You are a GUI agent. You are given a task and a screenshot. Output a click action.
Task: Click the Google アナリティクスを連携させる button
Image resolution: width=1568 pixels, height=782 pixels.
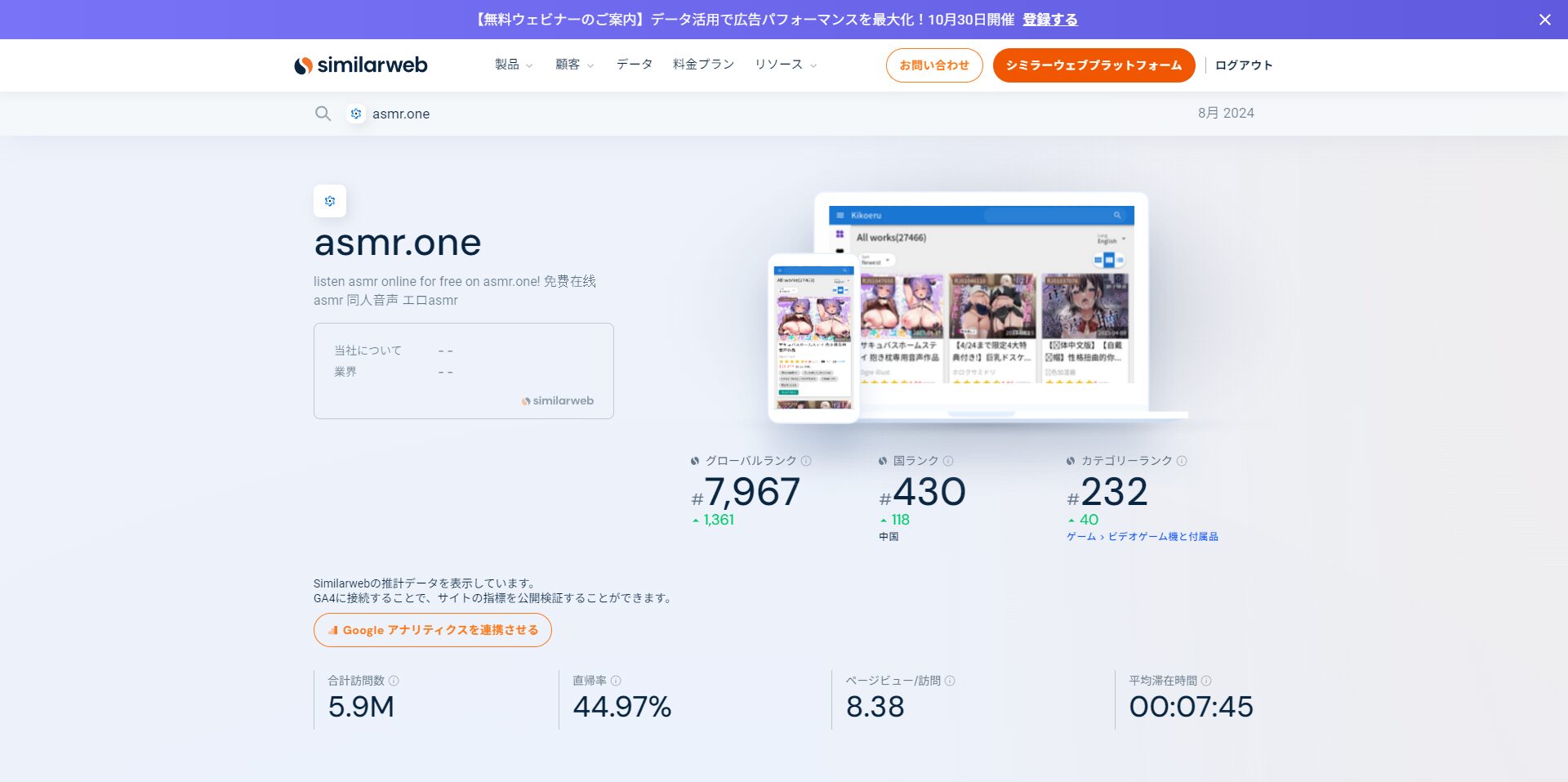(x=432, y=630)
